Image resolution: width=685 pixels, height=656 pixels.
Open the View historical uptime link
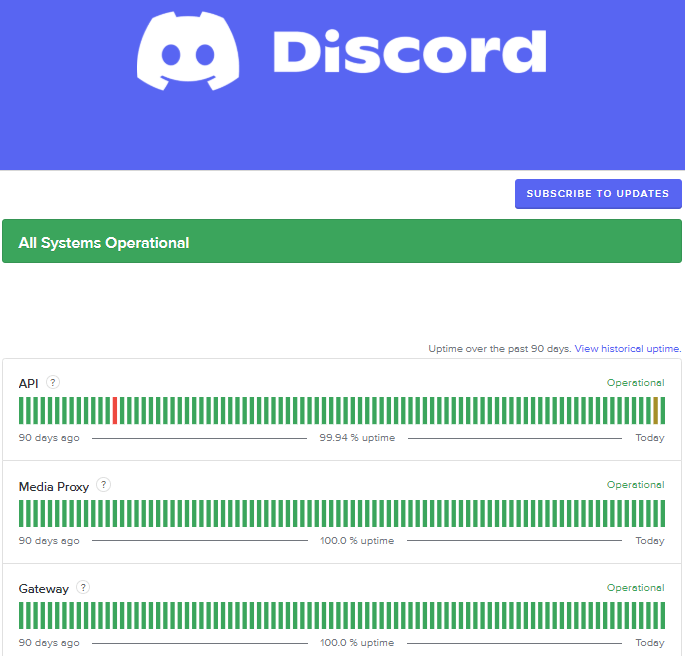pos(628,349)
